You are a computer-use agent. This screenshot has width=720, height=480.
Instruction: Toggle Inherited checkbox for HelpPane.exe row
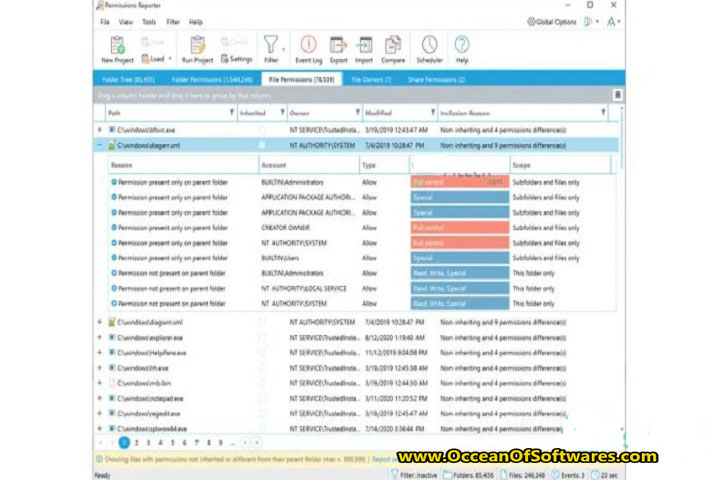click(x=262, y=353)
